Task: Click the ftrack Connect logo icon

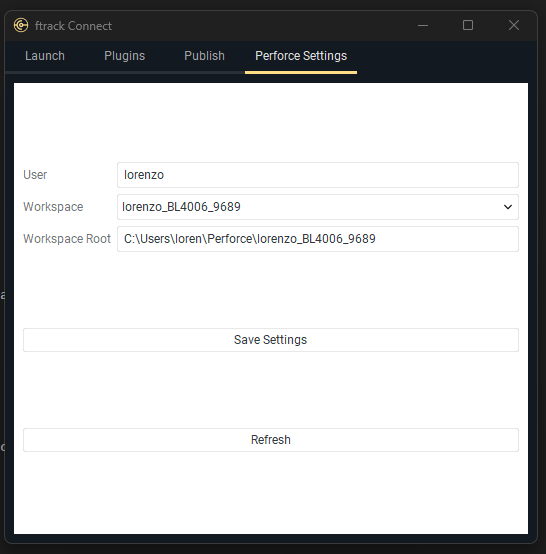Action: click(21, 25)
